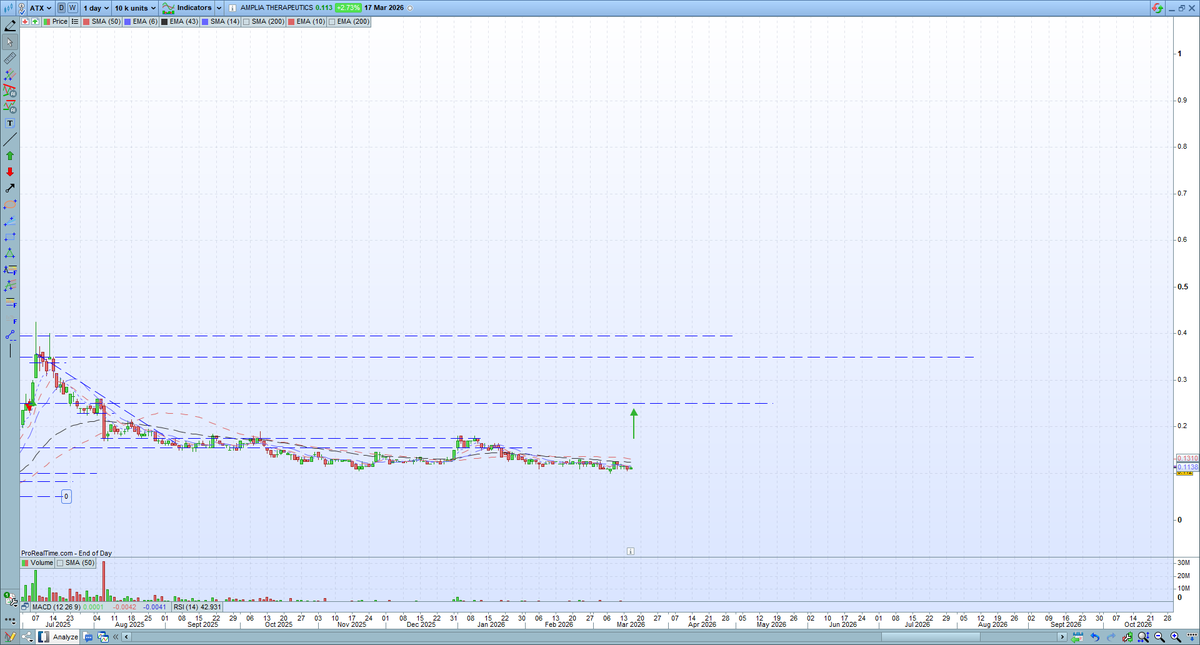Toggle the EMA (43) indicator
The height and width of the screenshot is (645, 1200).
click(x=179, y=21)
